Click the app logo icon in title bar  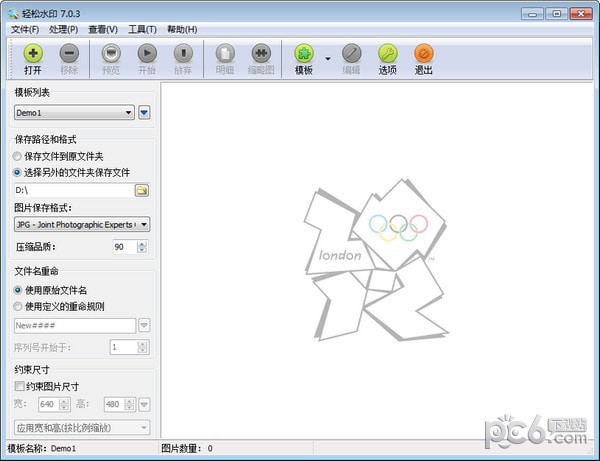(13, 14)
